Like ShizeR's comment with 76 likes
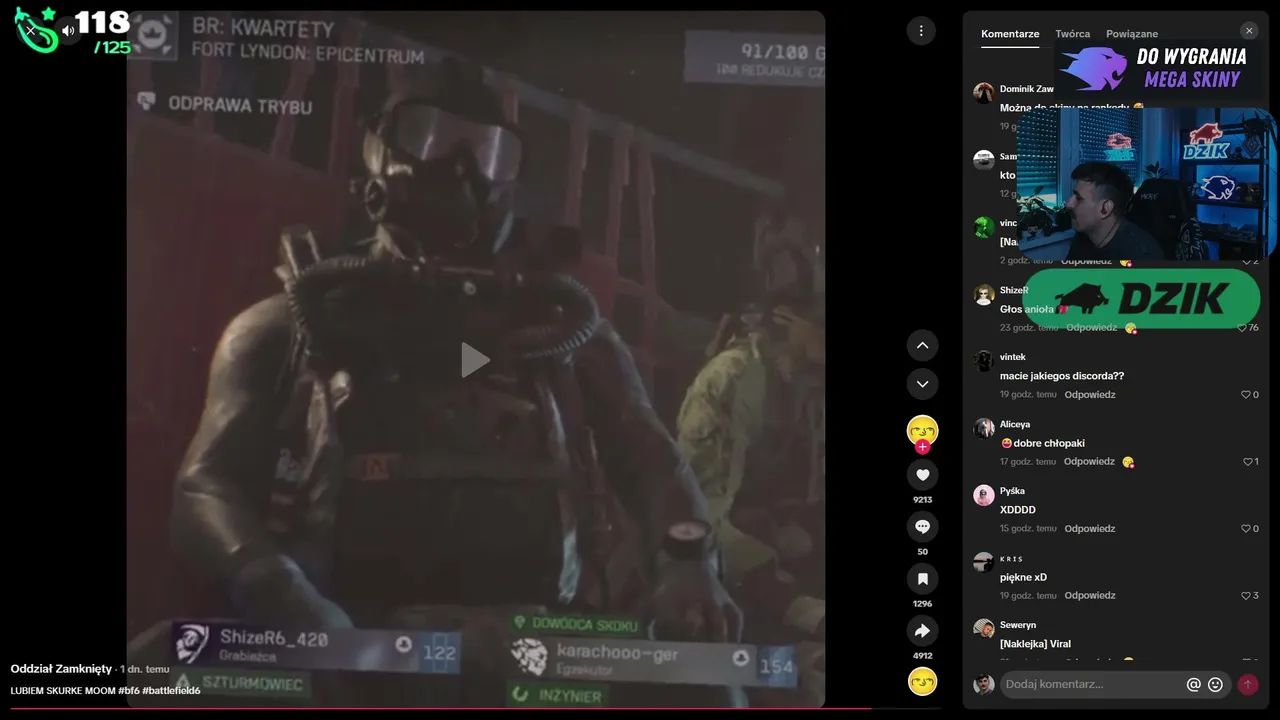Viewport: 1280px width, 720px height. [x=1243, y=328]
